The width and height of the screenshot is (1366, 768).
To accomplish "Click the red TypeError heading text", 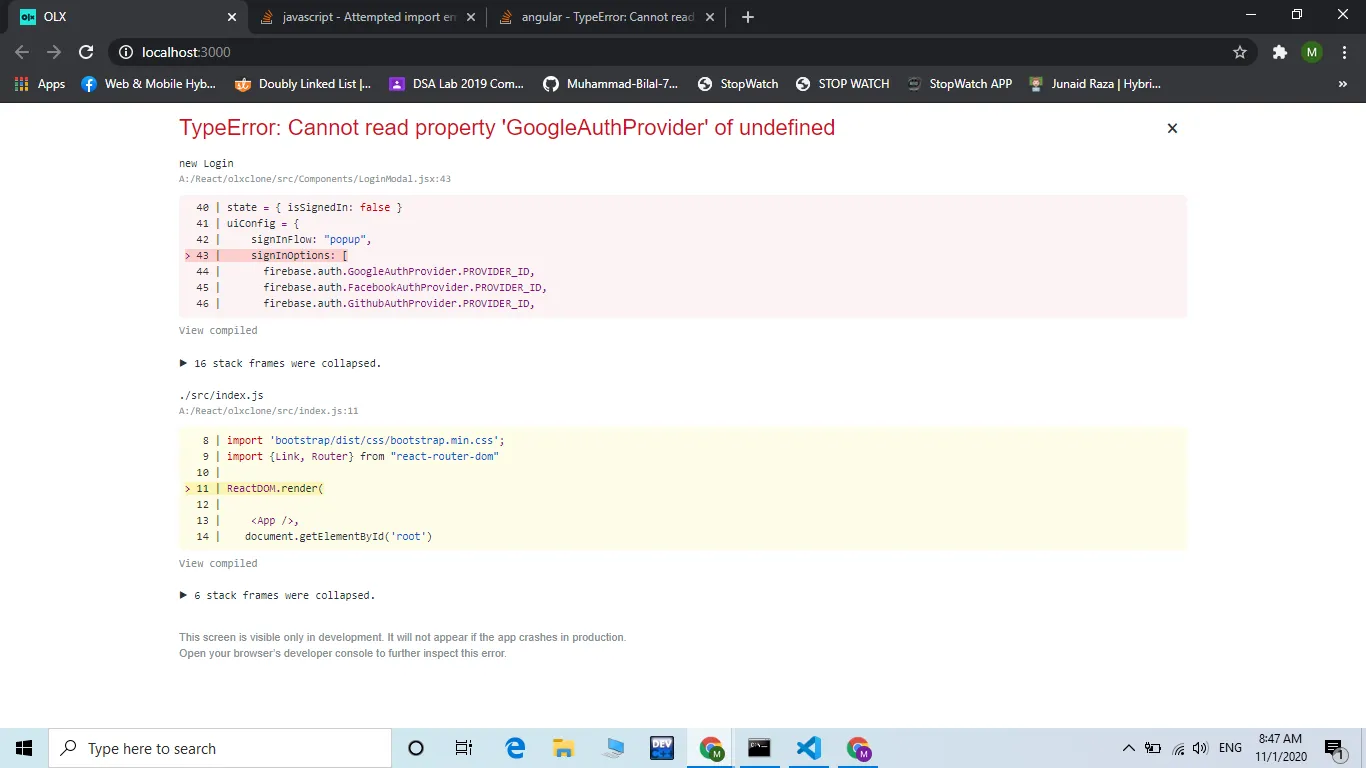I will pos(507,128).
